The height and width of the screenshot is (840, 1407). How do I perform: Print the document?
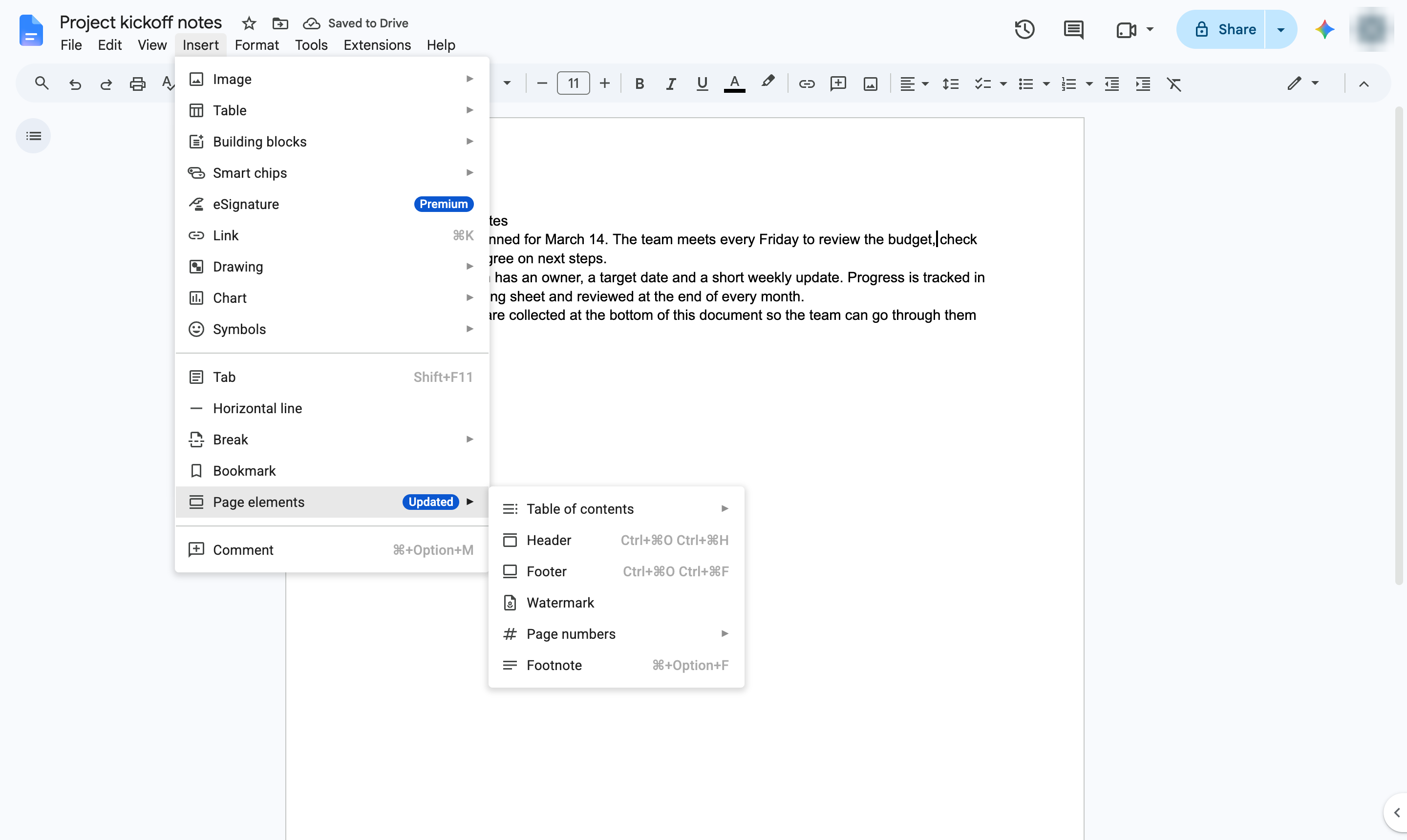[x=138, y=84]
